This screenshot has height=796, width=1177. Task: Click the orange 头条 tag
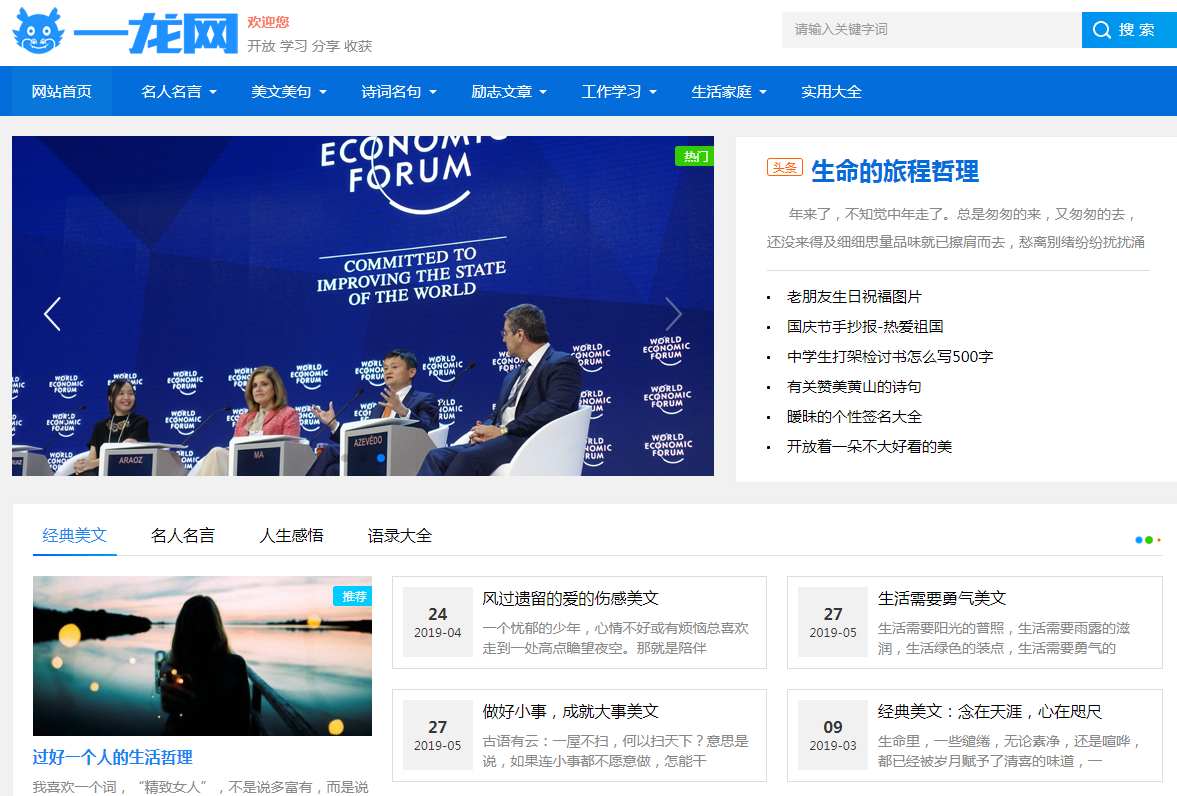pos(784,167)
